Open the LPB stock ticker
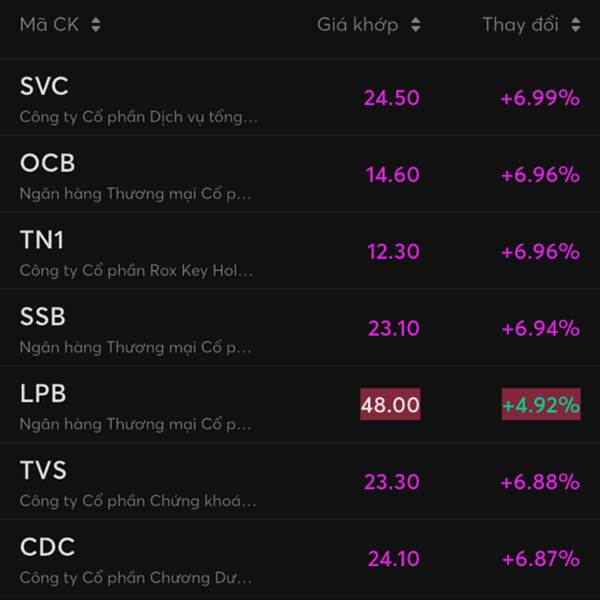This screenshot has width=600, height=600. coord(43,393)
